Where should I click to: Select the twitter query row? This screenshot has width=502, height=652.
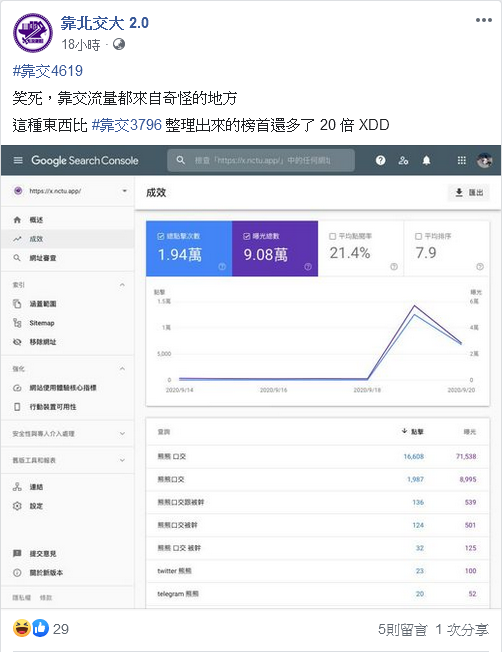(318, 571)
